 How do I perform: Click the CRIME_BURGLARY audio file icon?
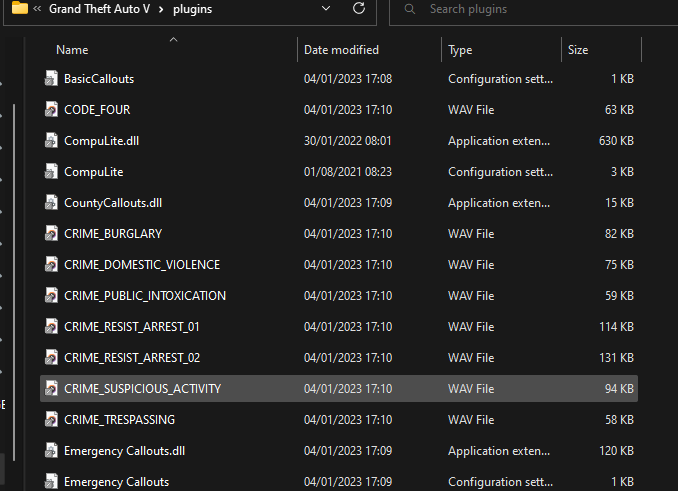pyautogui.click(x=52, y=234)
